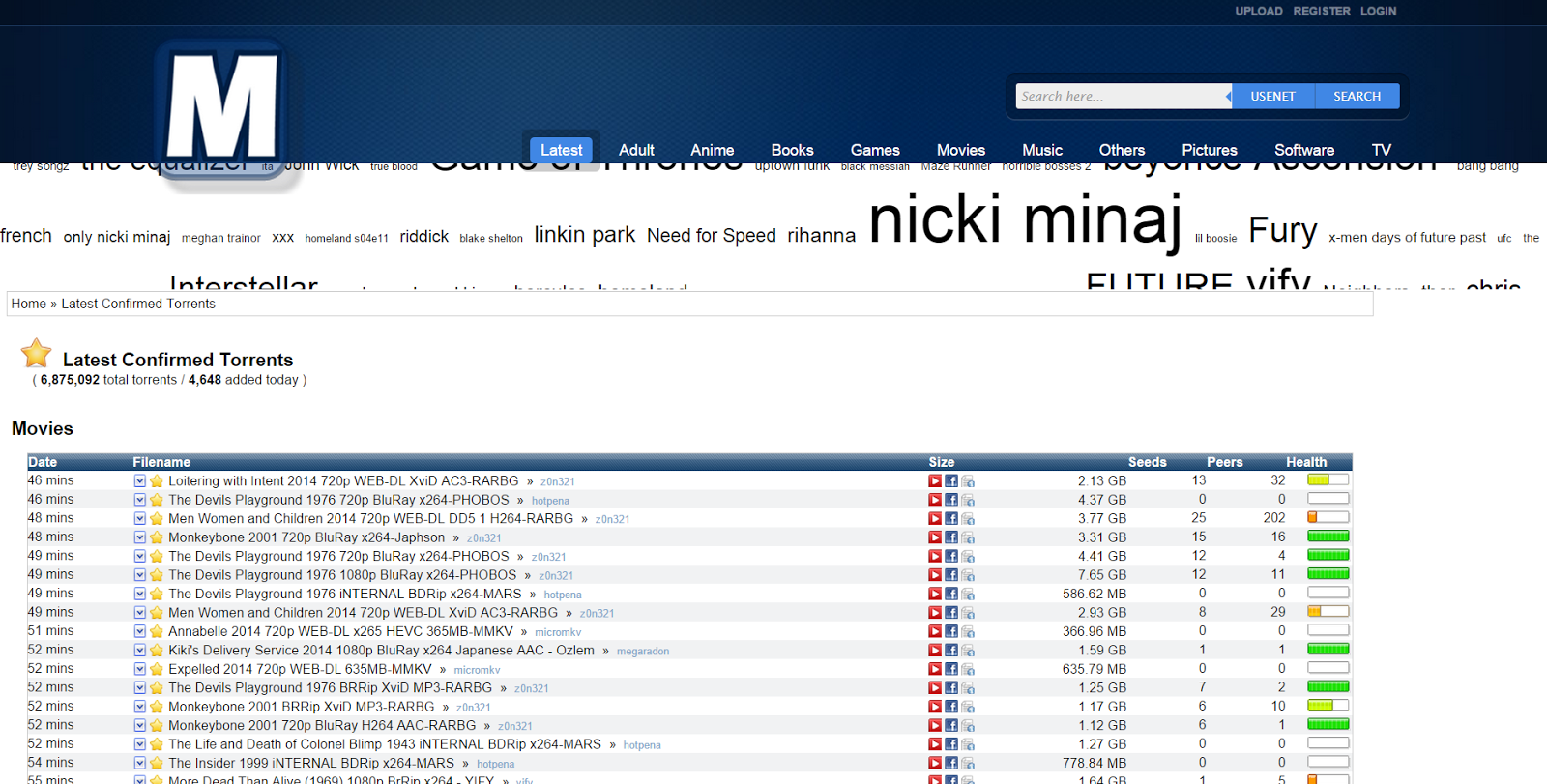The image size is (1547, 784).
Task: Click the USENET search button
Action: 1272,97
